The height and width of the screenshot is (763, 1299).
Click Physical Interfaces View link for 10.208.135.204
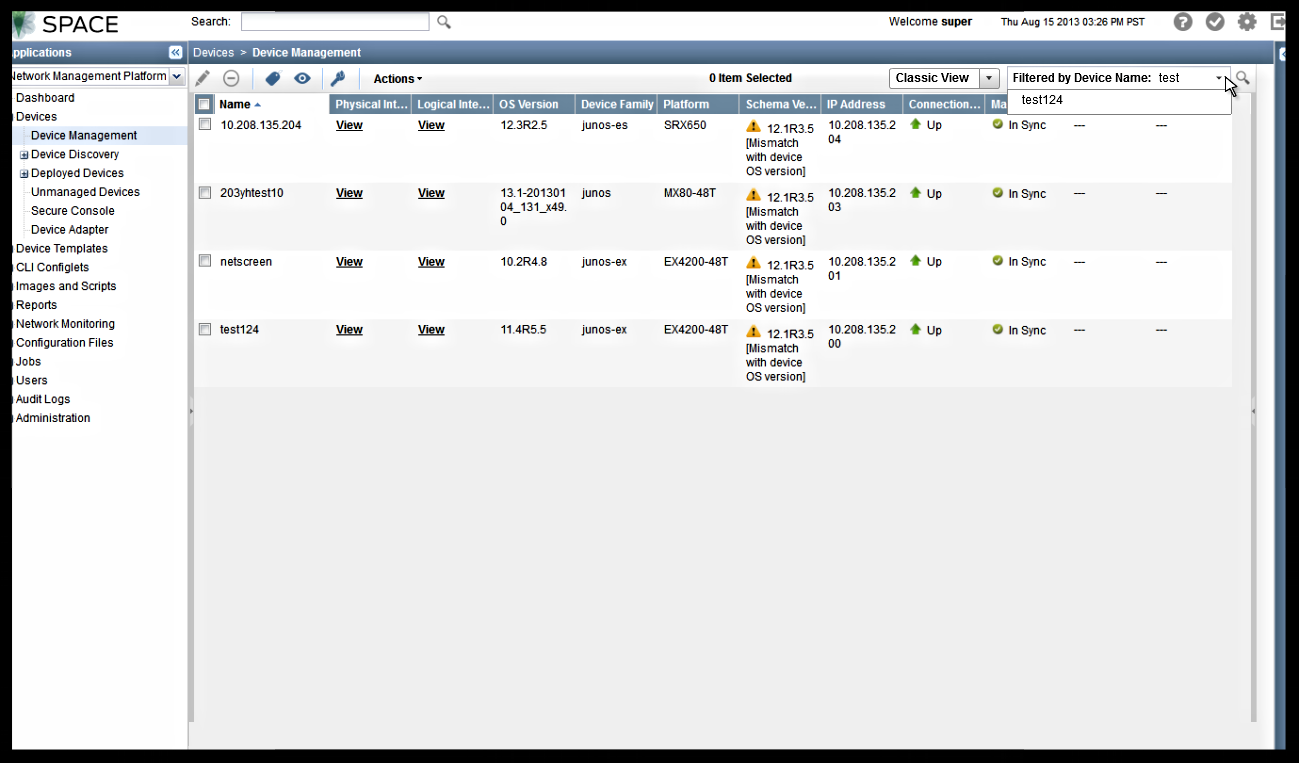click(349, 125)
